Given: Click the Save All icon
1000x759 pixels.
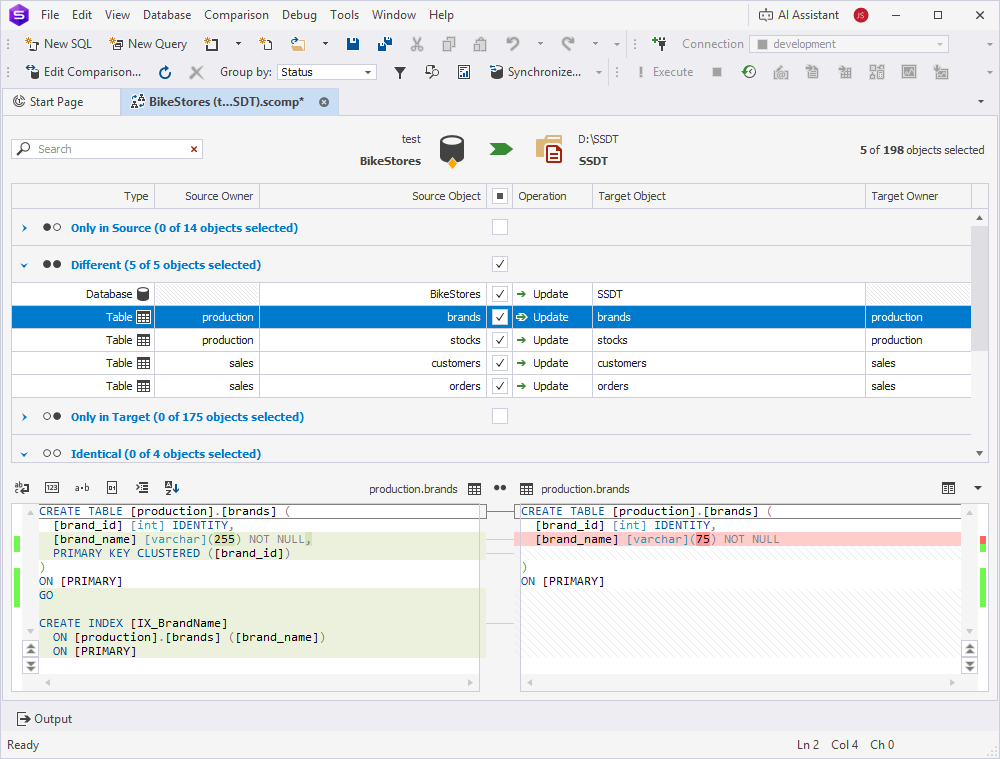Looking at the screenshot, I should pyautogui.click(x=384, y=44).
